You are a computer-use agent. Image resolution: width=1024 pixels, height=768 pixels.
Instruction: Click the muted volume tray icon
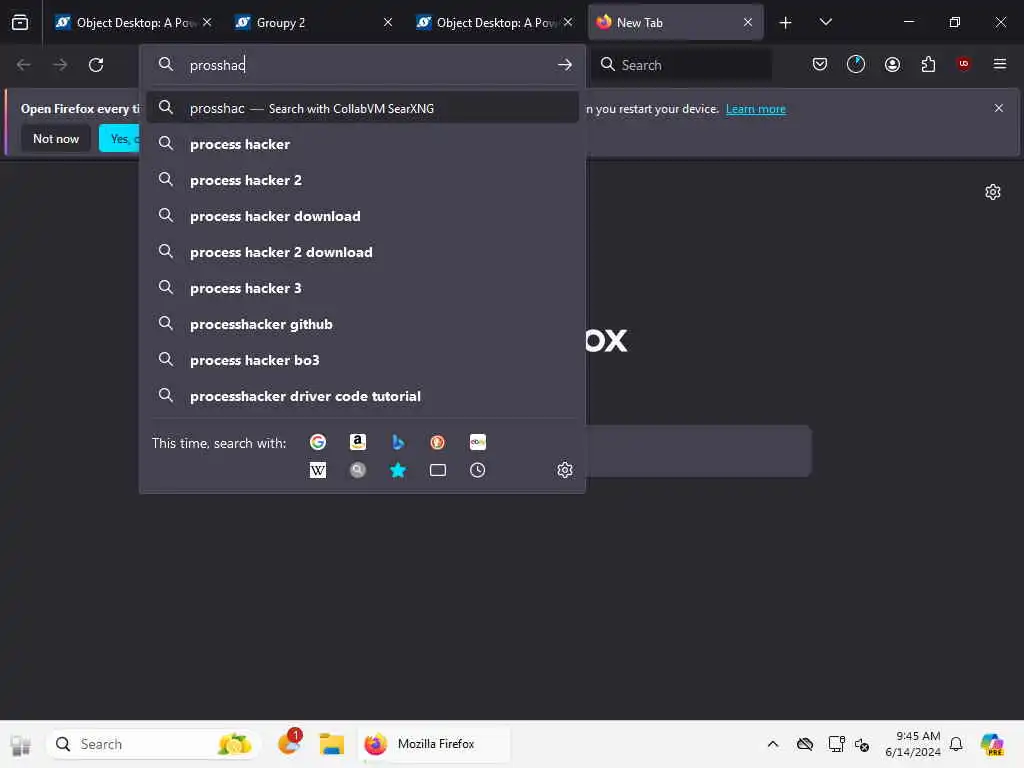tap(862, 744)
